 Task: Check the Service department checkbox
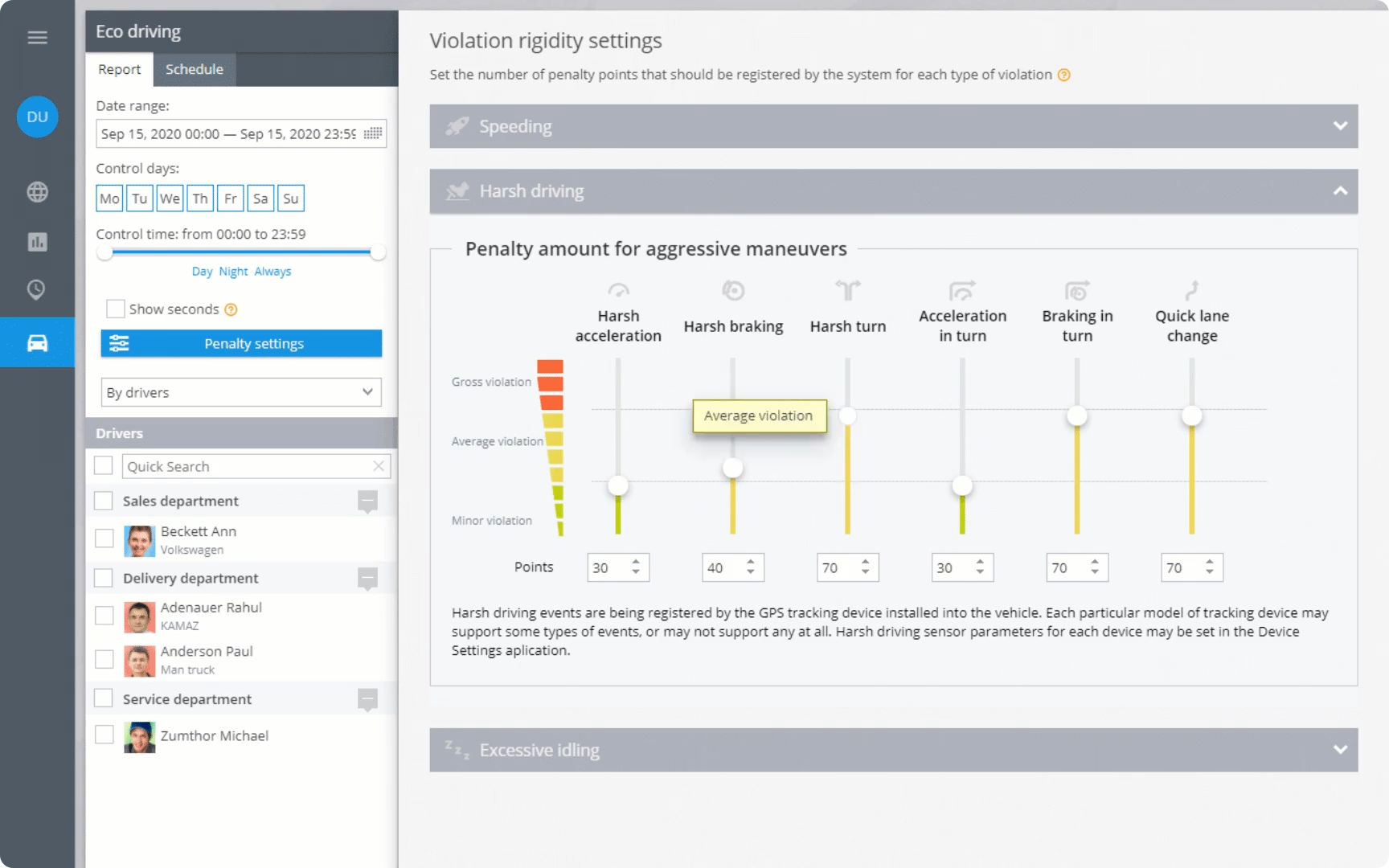pos(103,698)
